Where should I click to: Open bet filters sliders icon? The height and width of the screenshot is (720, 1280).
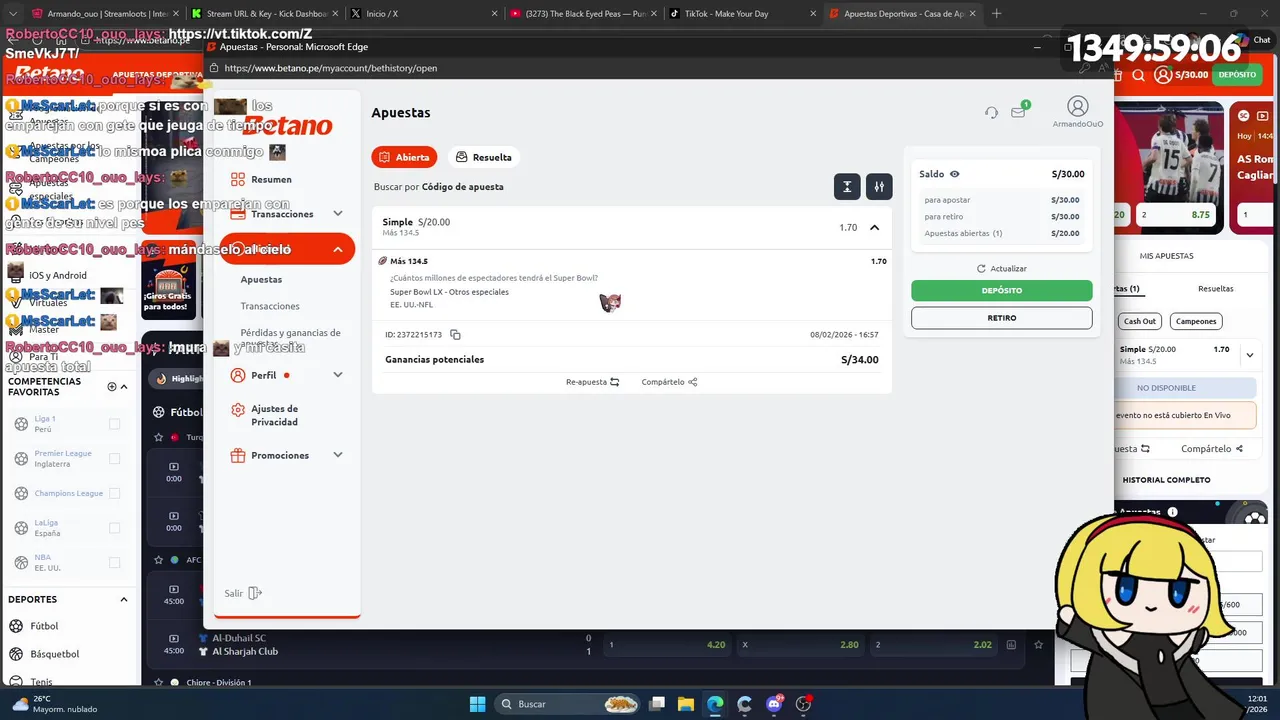pyautogui.click(x=879, y=186)
